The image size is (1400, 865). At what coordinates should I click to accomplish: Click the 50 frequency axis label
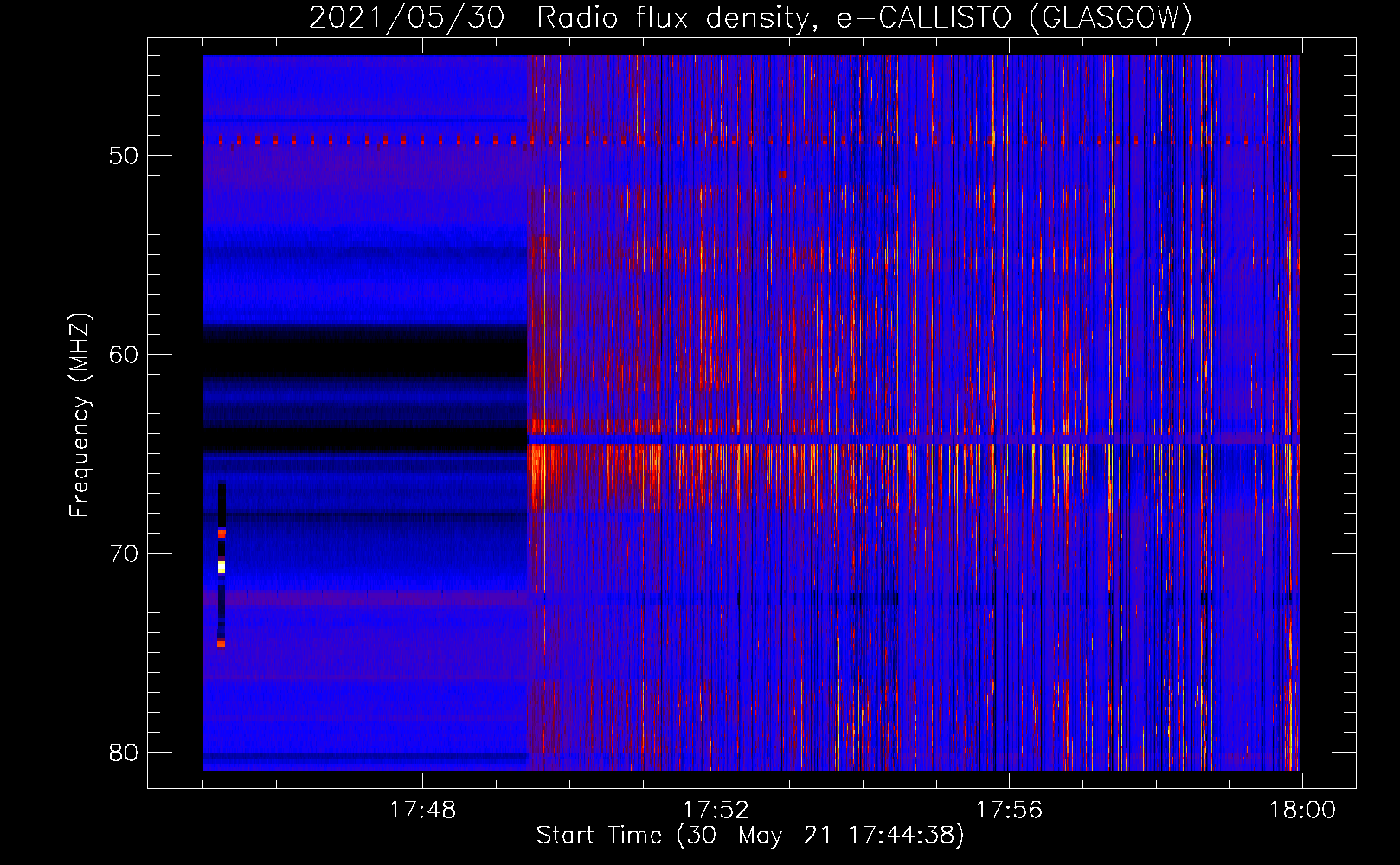pos(125,156)
